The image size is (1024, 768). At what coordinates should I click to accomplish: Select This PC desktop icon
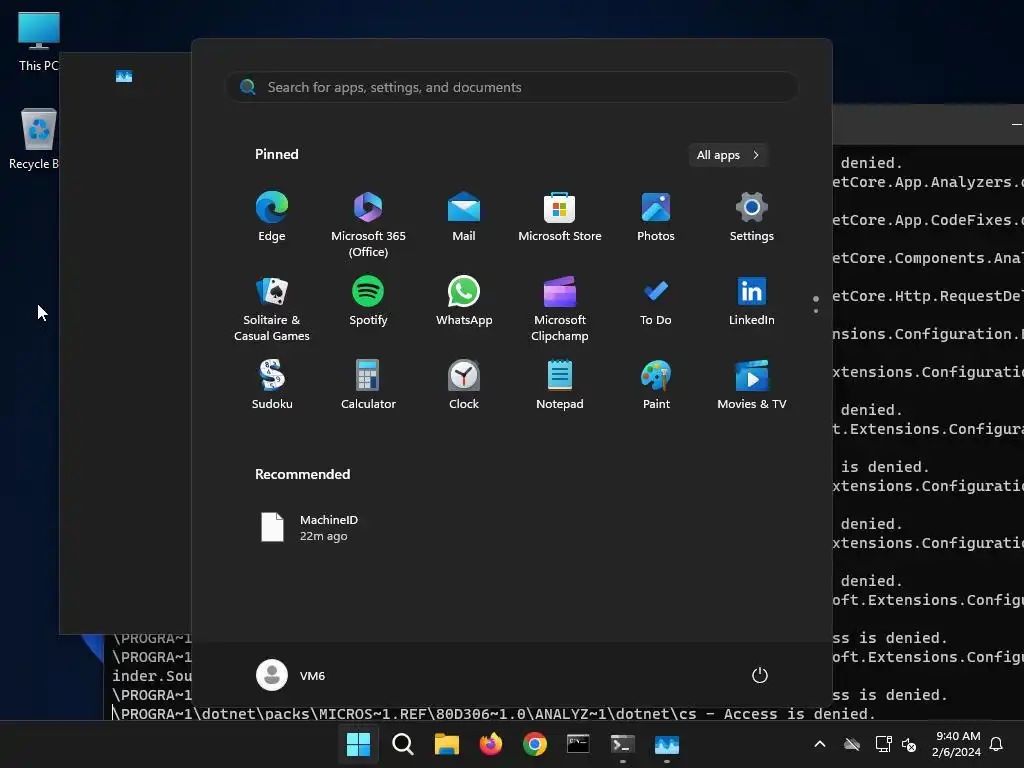[x=39, y=41]
